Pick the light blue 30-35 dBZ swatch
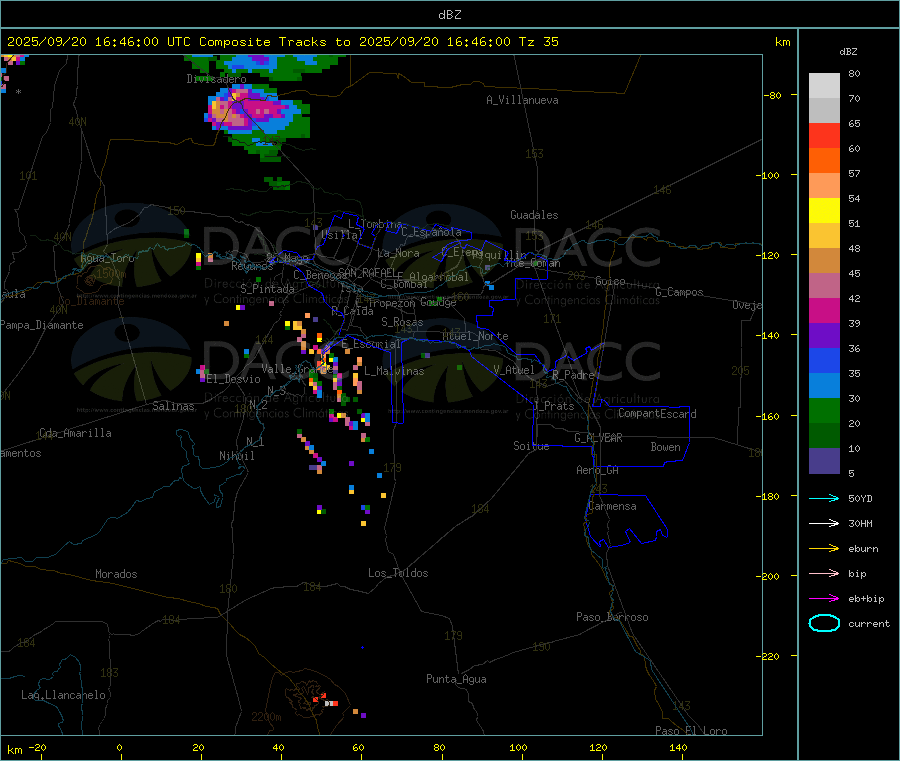 pyautogui.click(x=824, y=386)
